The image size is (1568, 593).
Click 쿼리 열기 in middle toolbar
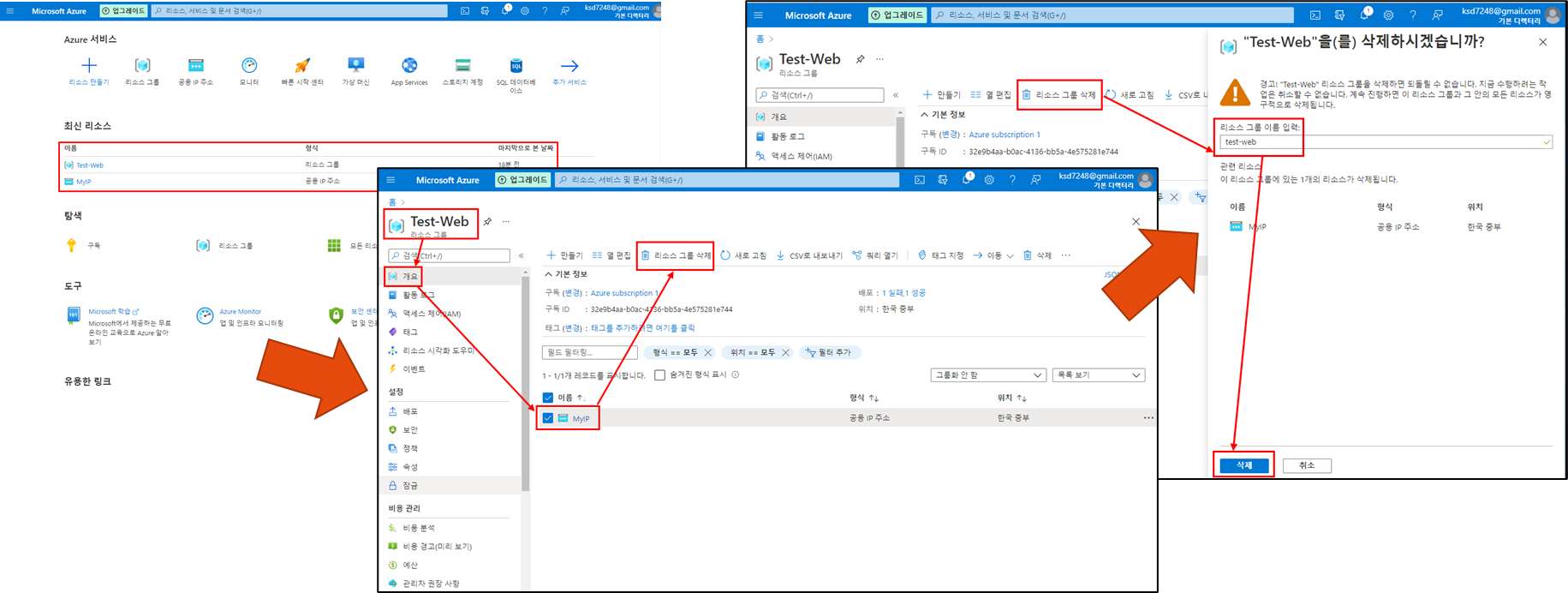(875, 255)
